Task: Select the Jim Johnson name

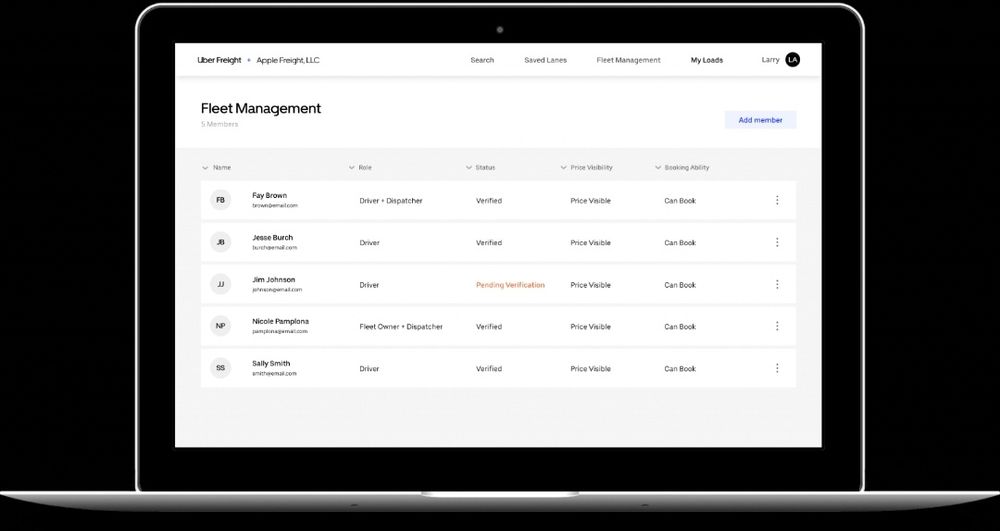Action: click(x=274, y=280)
